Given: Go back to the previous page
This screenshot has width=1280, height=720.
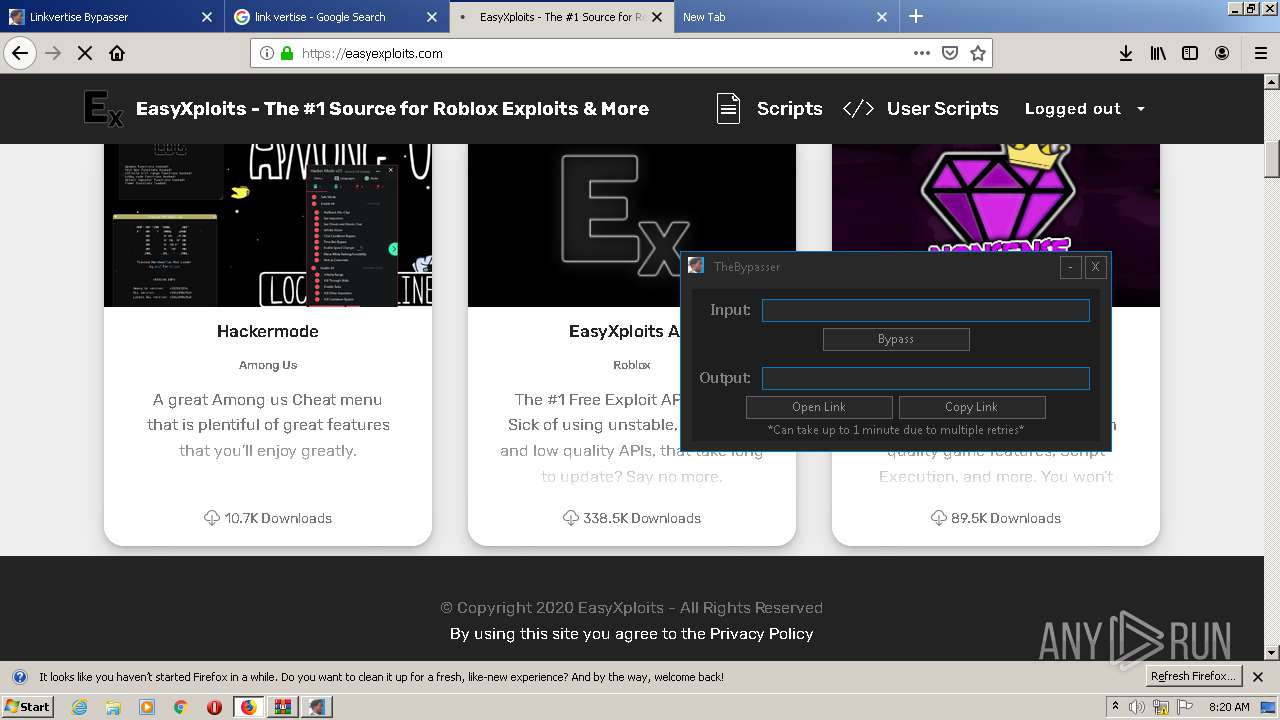Looking at the screenshot, I should [20, 53].
